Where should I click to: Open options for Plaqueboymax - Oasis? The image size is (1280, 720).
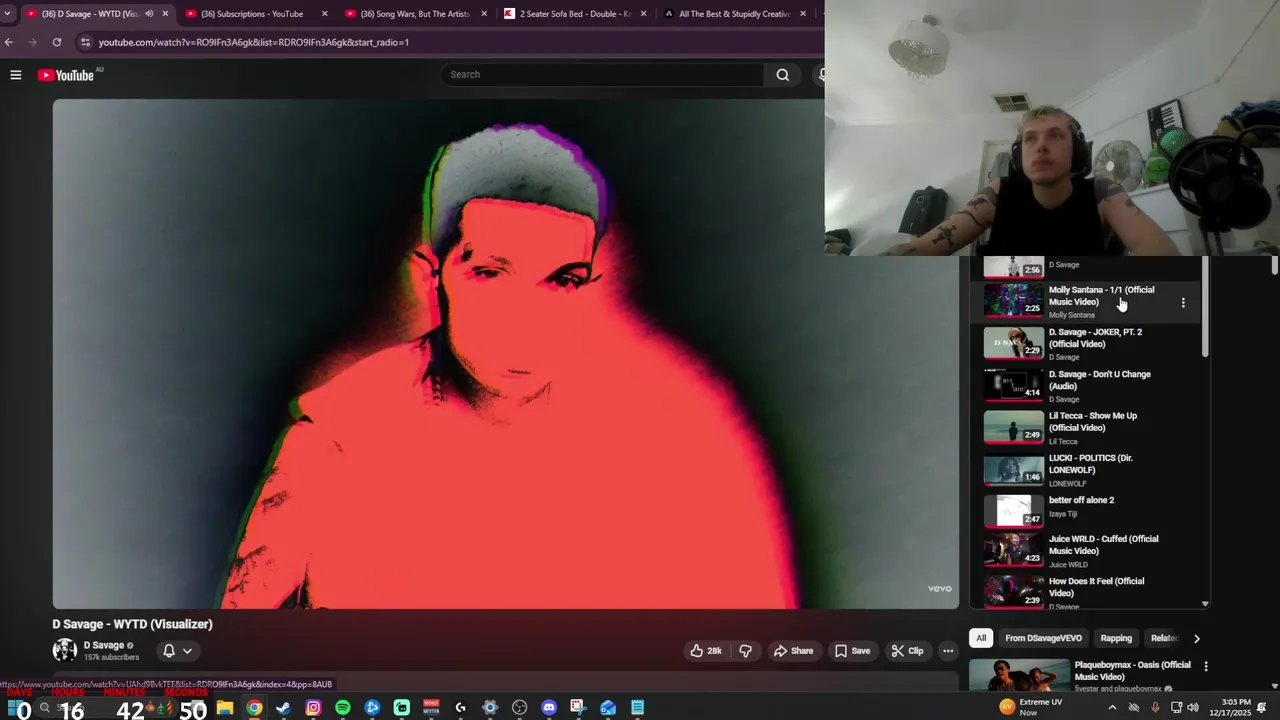(1205, 666)
